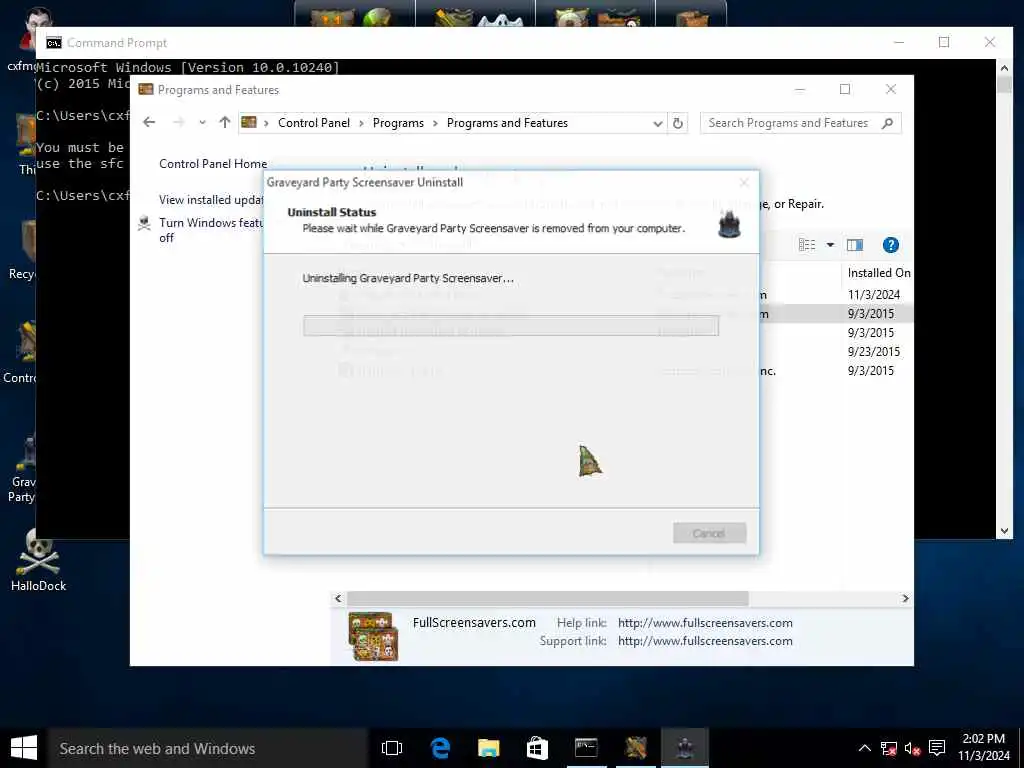Click taskbar clock showing 2:02 PM

[x=984, y=748]
